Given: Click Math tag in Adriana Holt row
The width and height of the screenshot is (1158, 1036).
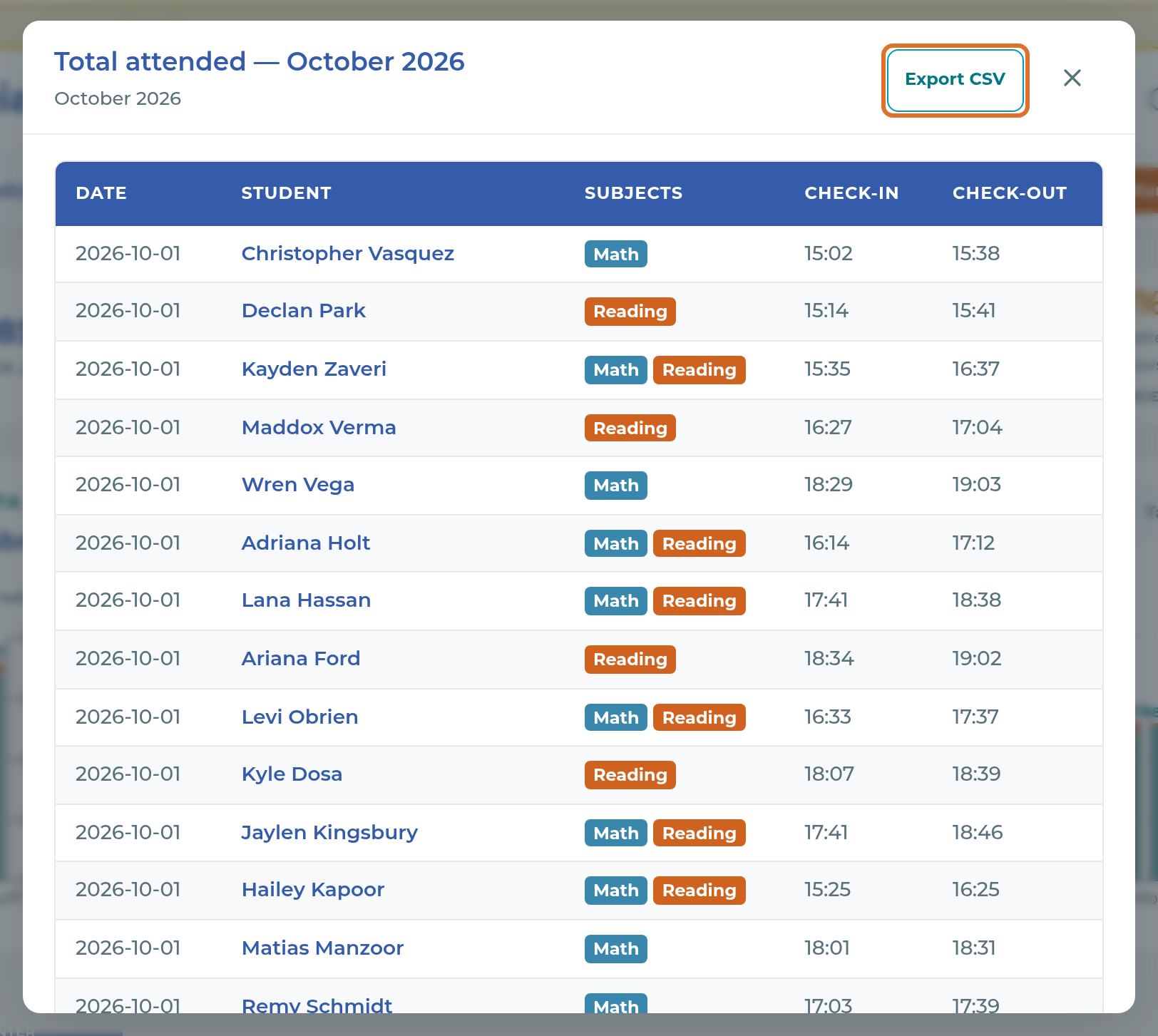Looking at the screenshot, I should tap(616, 543).
